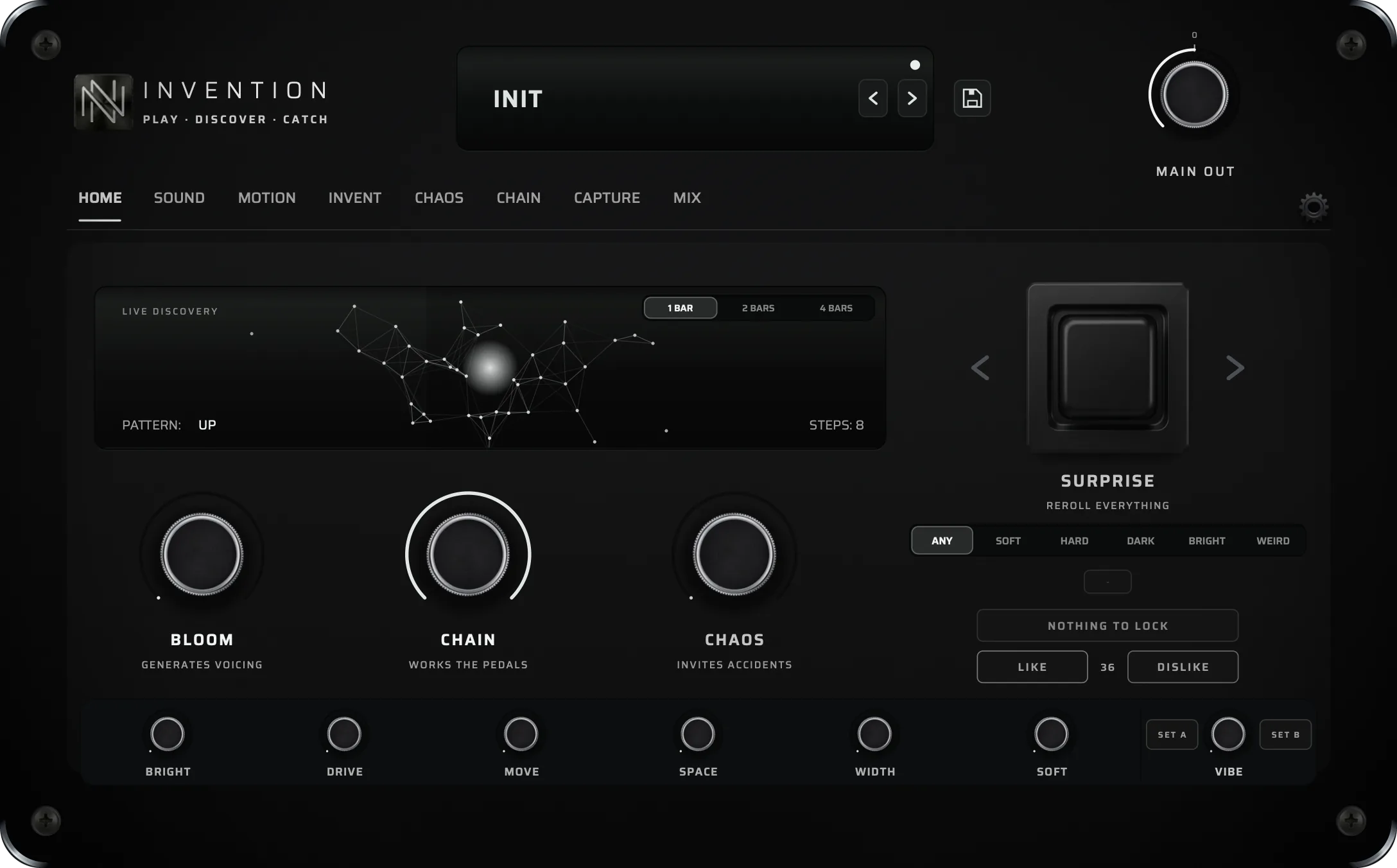Click the MOVE macro knob
This screenshot has height=868, width=1397.
521,734
